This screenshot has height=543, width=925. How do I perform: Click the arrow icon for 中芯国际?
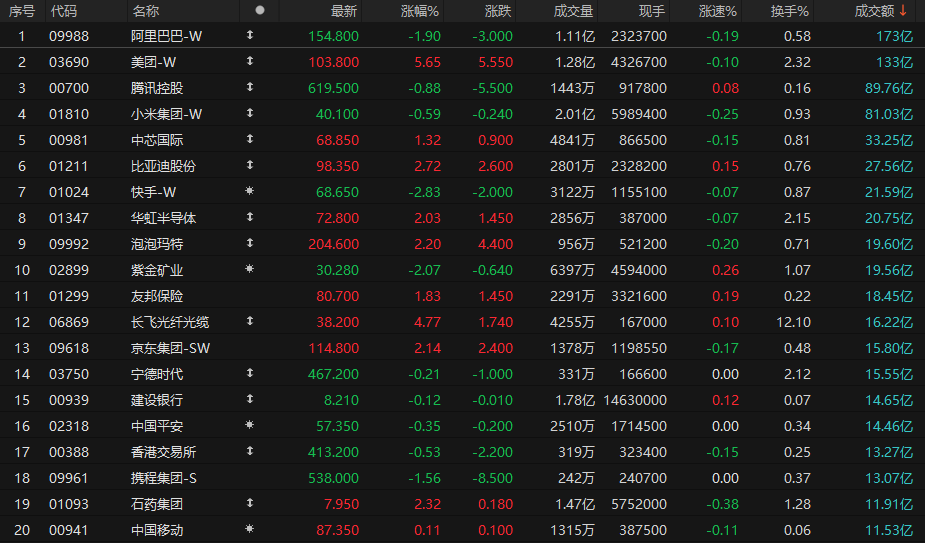250,139
